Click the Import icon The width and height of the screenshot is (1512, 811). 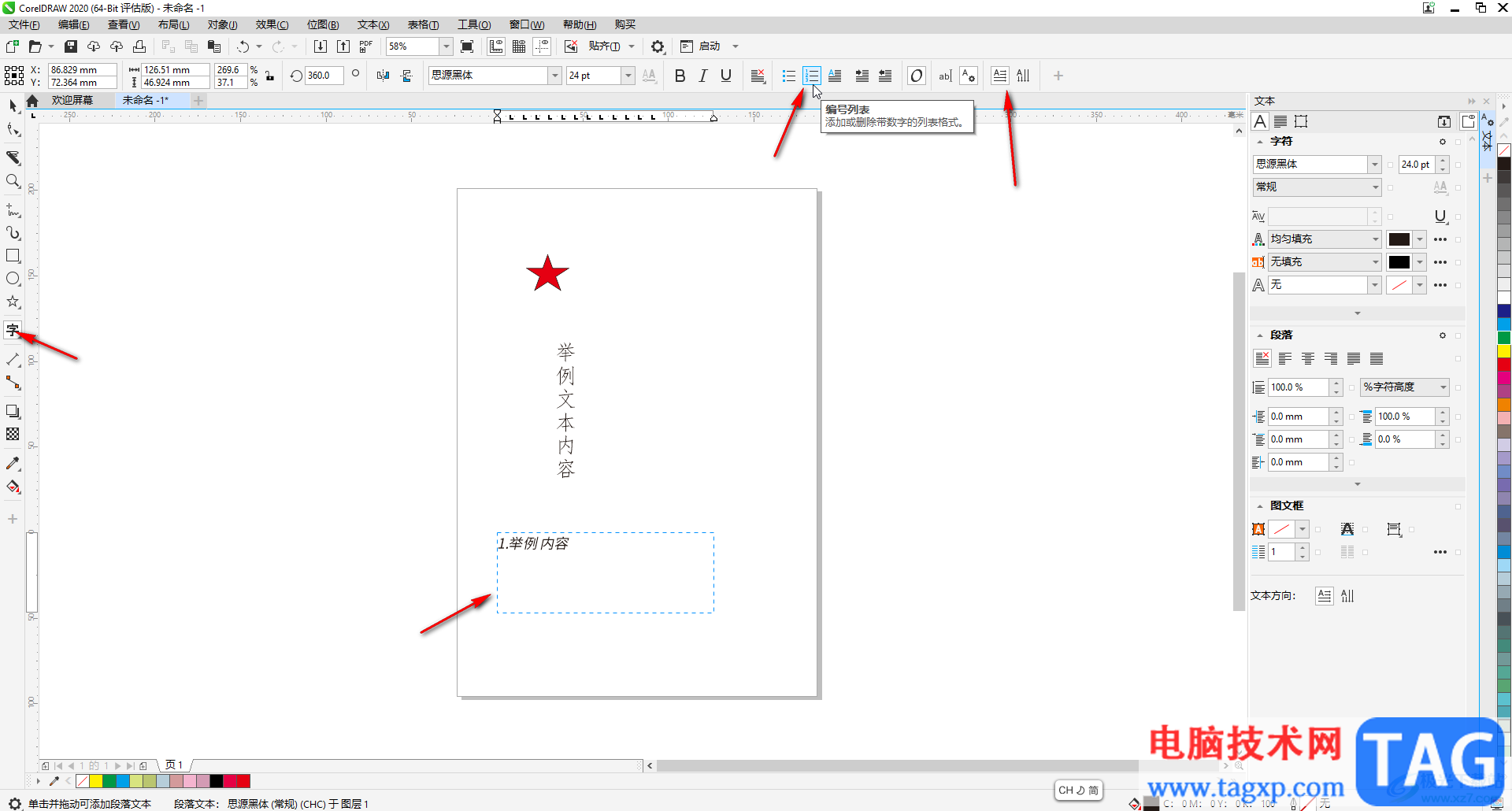click(321, 46)
